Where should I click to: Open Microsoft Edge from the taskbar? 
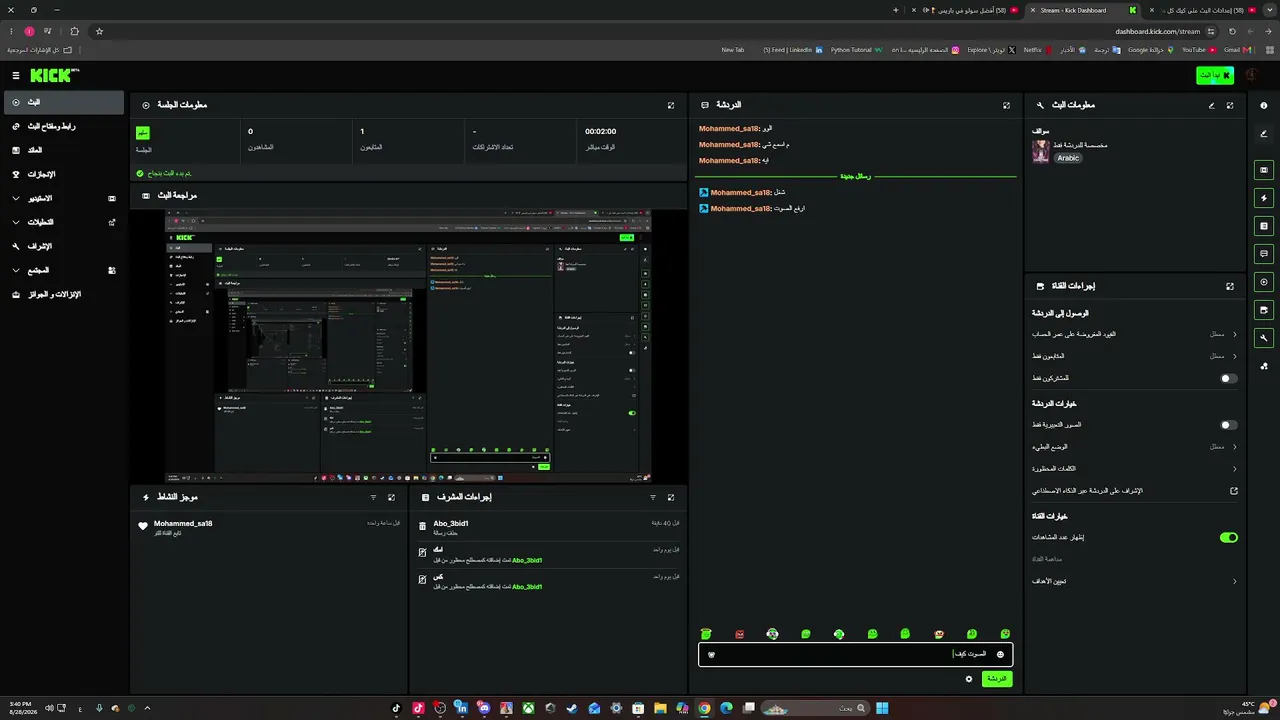tap(726, 708)
